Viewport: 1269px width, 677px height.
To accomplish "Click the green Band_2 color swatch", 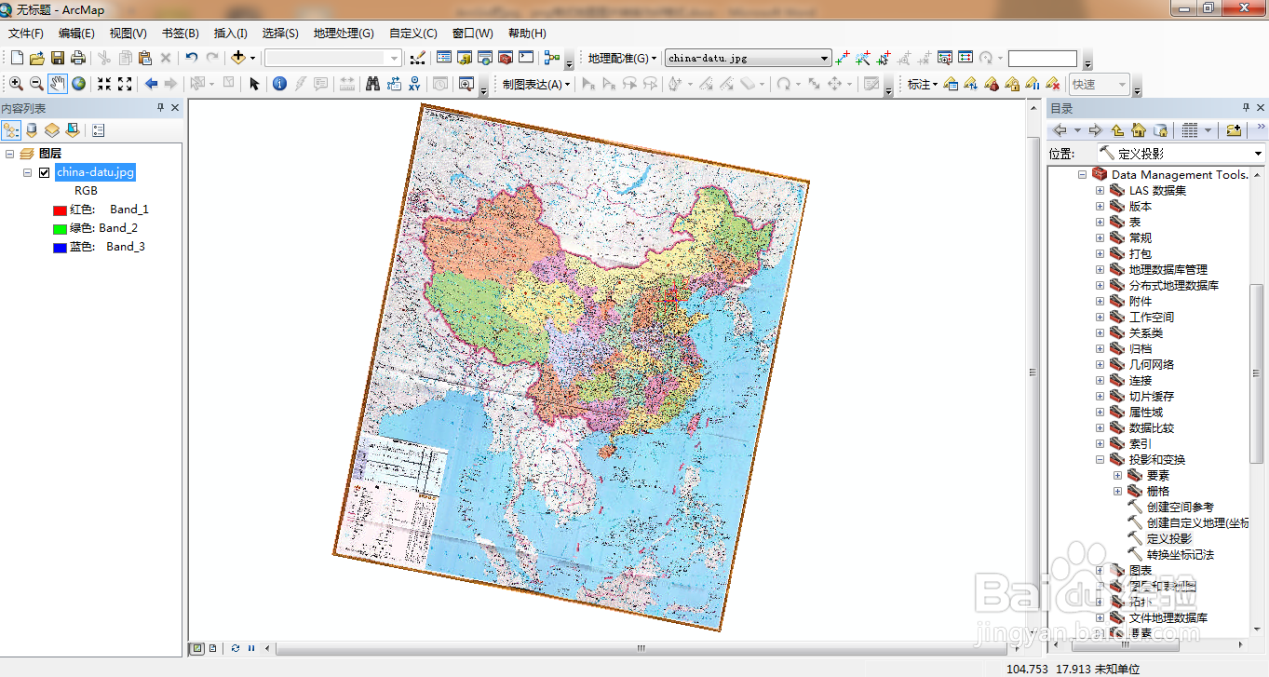I will pos(59,228).
